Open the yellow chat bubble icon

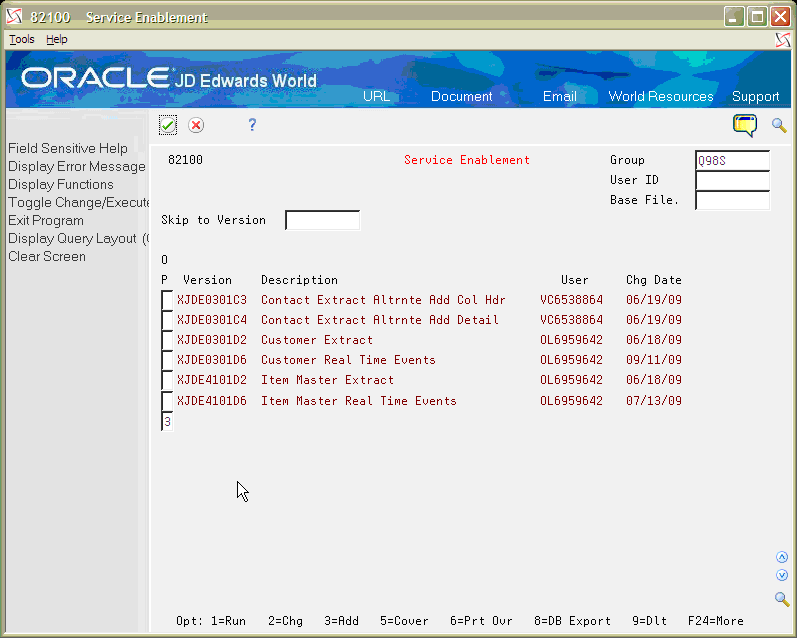(745, 125)
